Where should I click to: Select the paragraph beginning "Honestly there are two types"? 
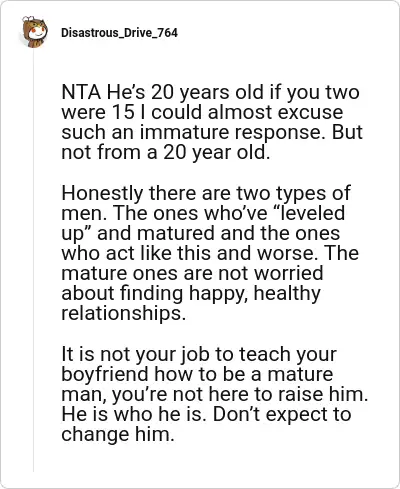click(x=210, y=253)
